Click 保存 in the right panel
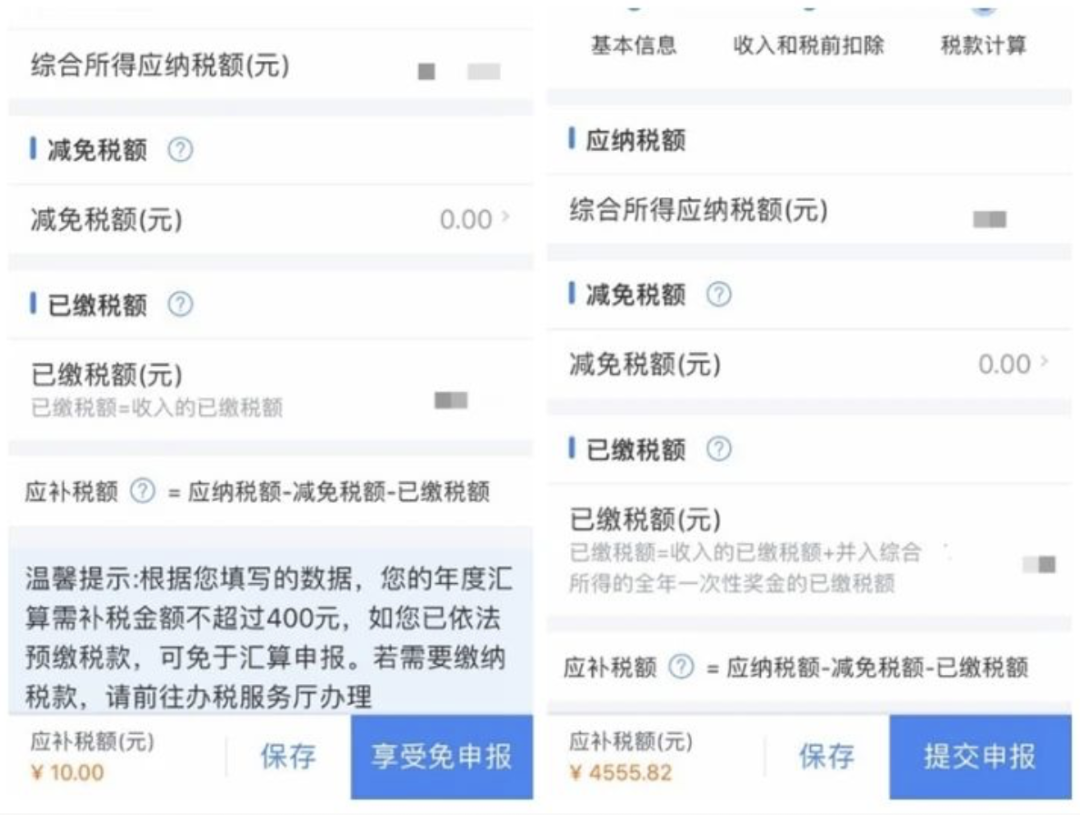The height and width of the screenshot is (815, 1080). (x=827, y=756)
